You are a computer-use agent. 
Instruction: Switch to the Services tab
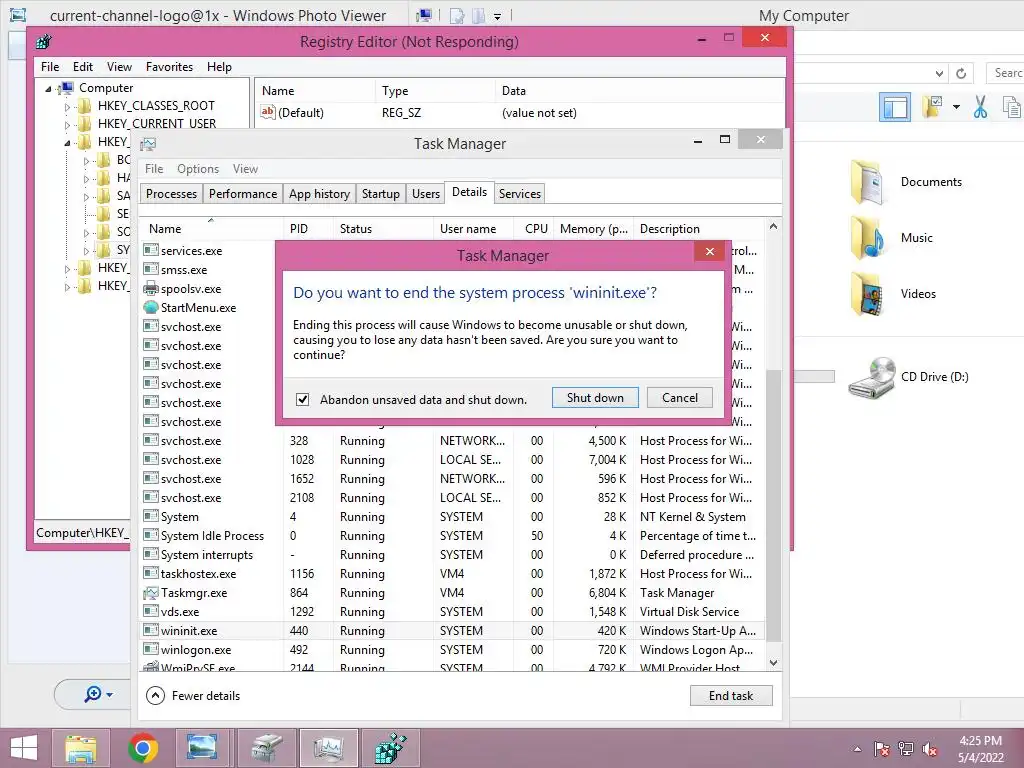(520, 194)
